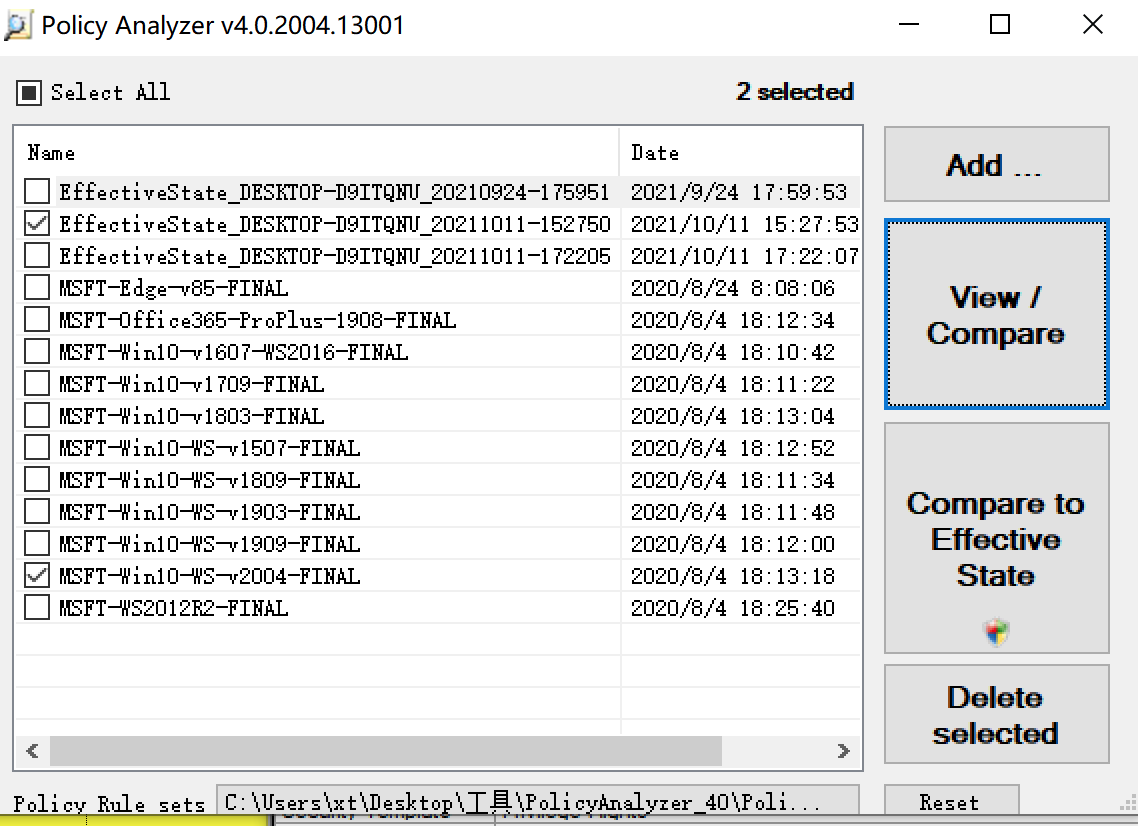Check the MSFT-WS2012R2-FINAL checkbox
Viewport: 1138px width, 826px height.
pos(36,607)
